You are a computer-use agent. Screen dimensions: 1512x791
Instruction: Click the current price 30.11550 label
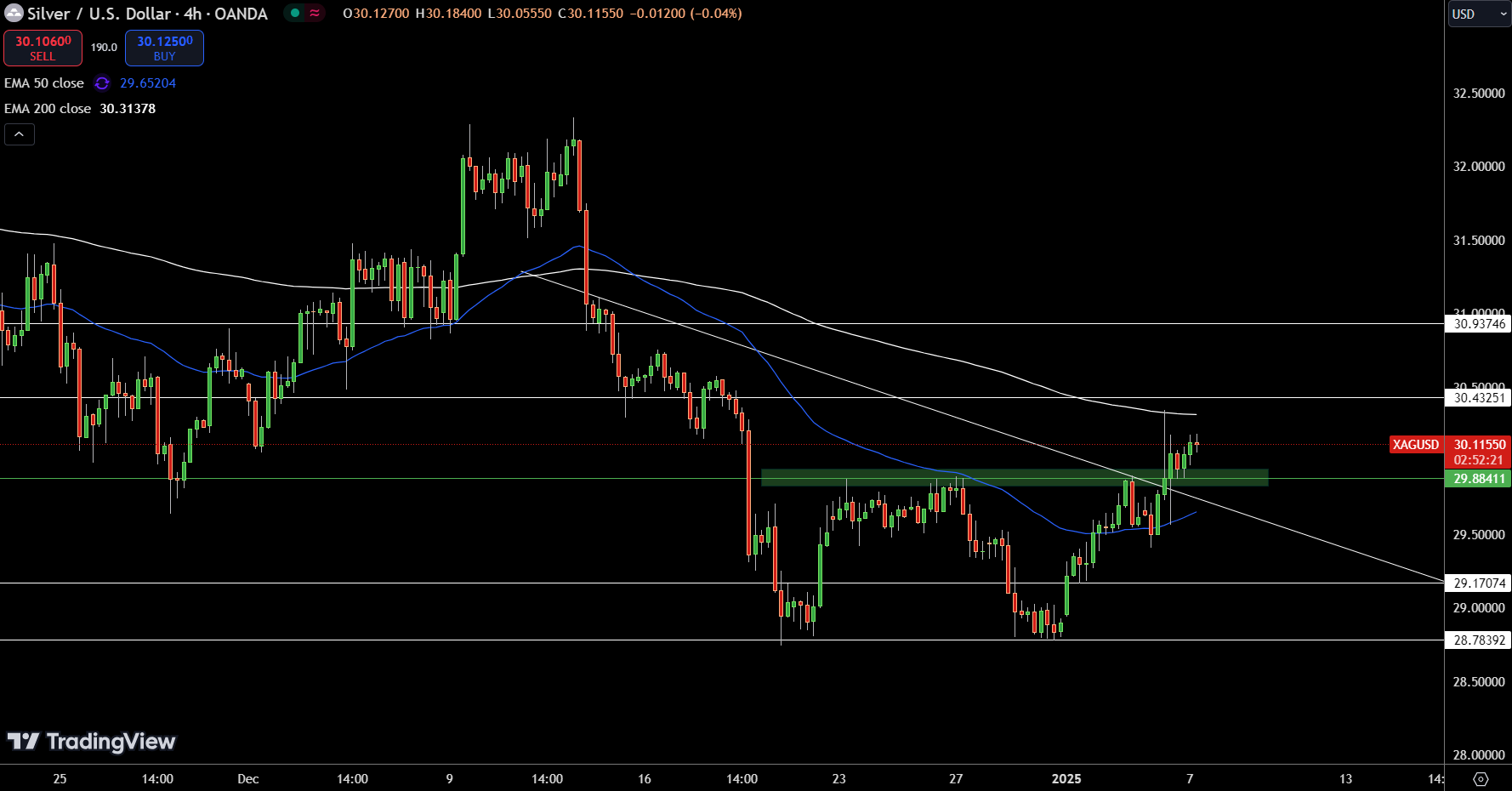(x=1479, y=445)
